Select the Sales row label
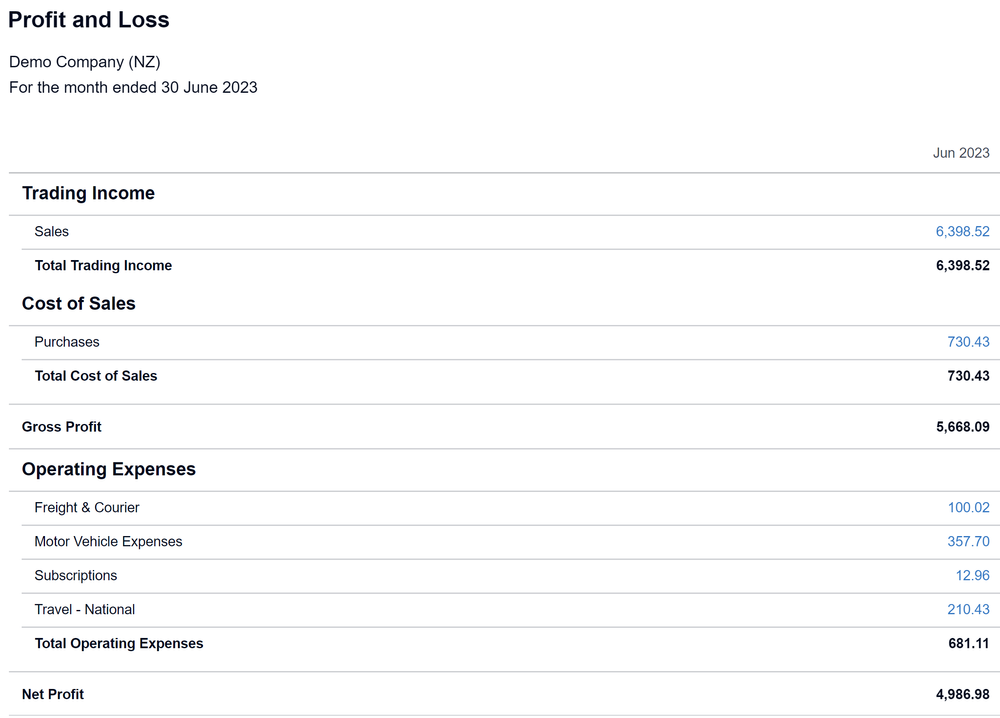Viewport: 1000px width, 718px height. click(52, 232)
